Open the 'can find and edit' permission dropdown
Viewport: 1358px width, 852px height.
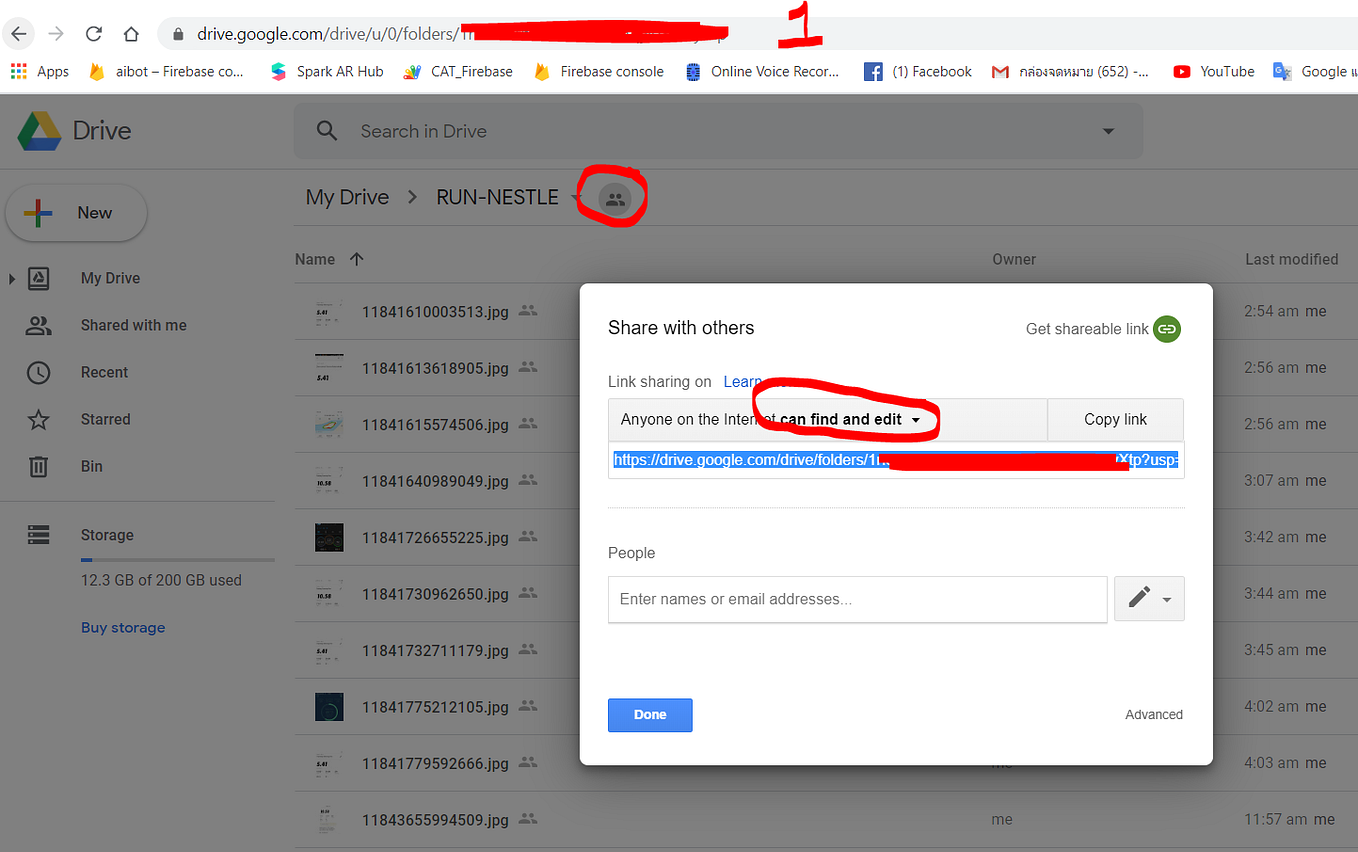point(916,420)
